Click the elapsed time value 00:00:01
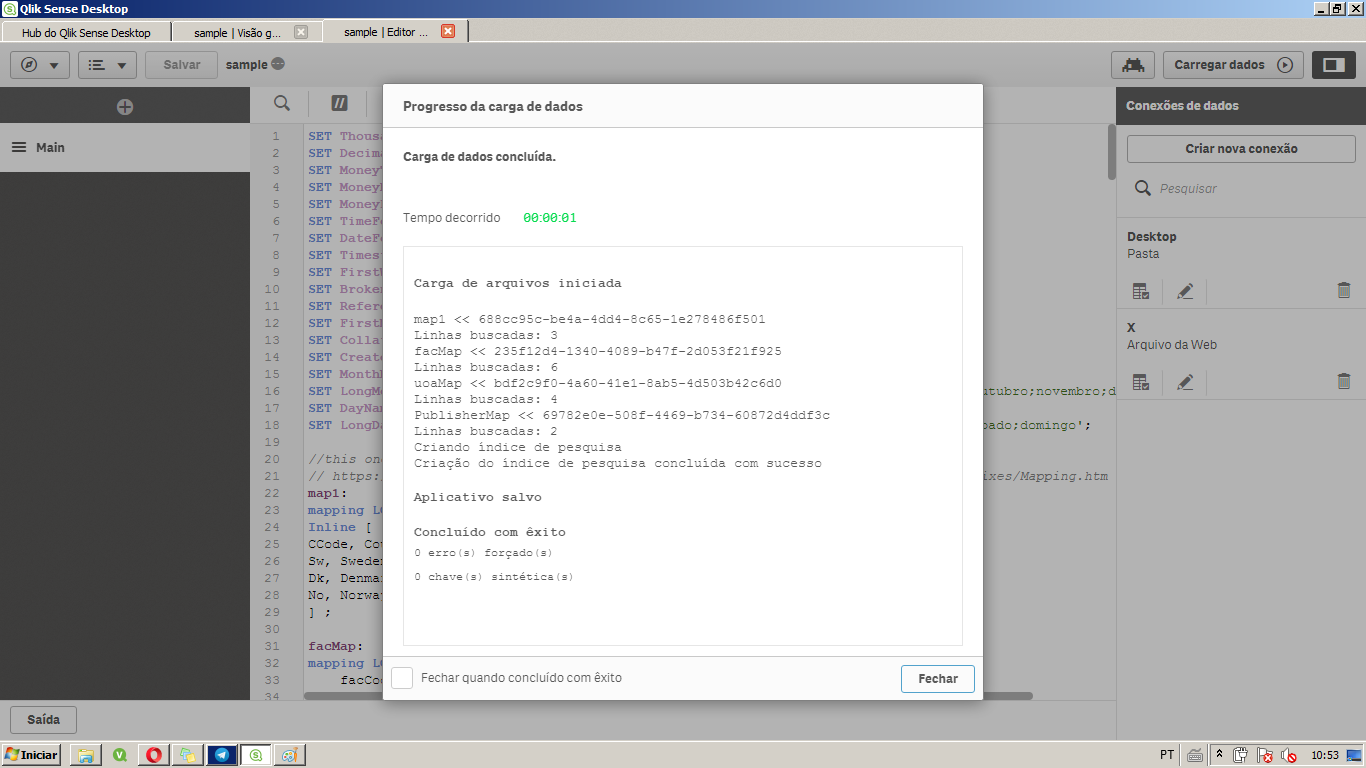The height and width of the screenshot is (768, 1366). coord(550,218)
